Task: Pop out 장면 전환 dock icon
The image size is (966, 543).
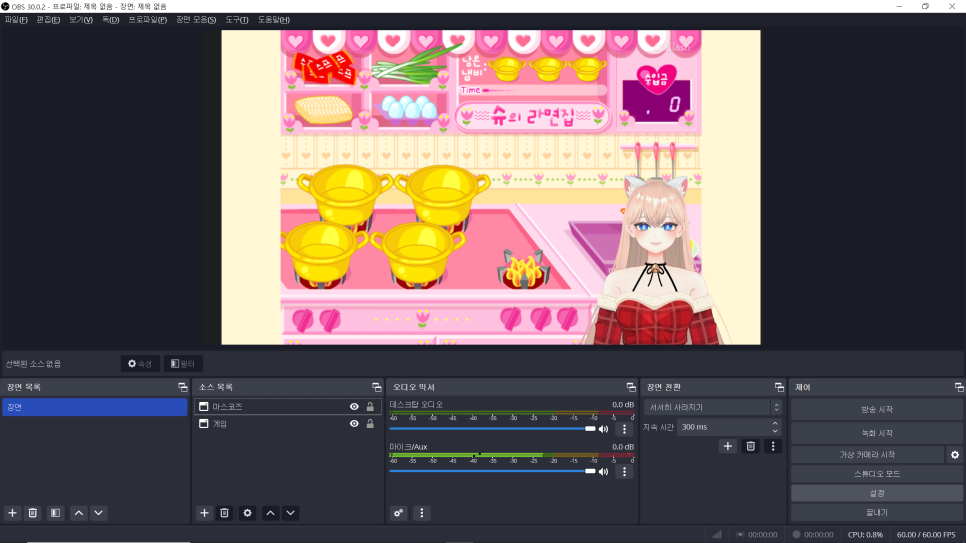Action: click(x=779, y=387)
